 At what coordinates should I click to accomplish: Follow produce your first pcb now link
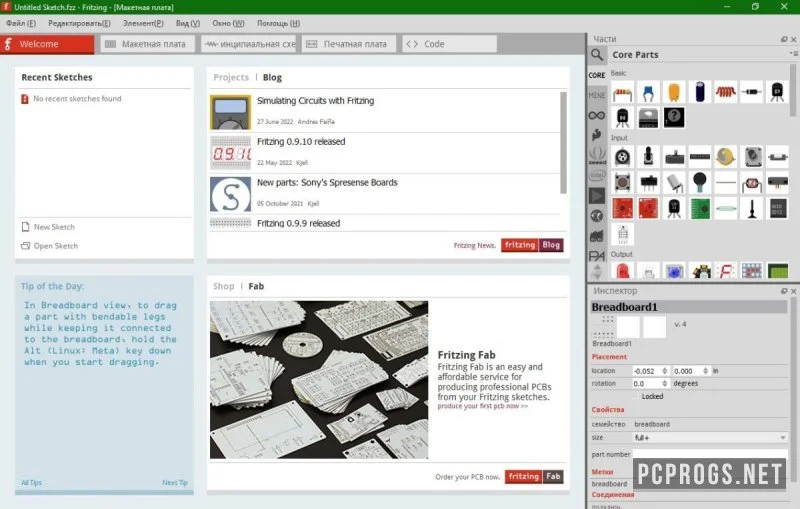click(483, 406)
